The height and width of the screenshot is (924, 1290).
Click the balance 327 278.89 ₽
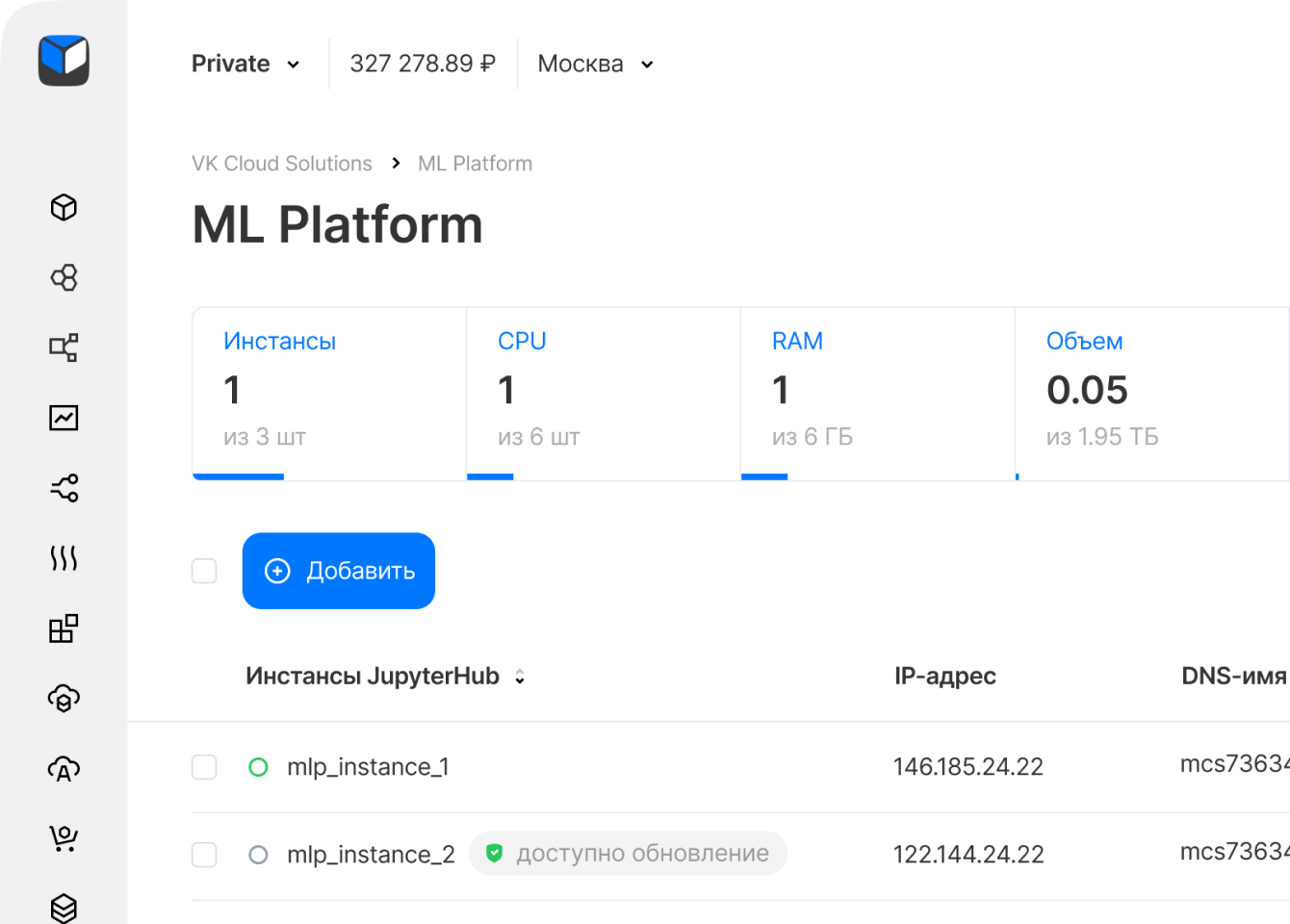point(423,64)
